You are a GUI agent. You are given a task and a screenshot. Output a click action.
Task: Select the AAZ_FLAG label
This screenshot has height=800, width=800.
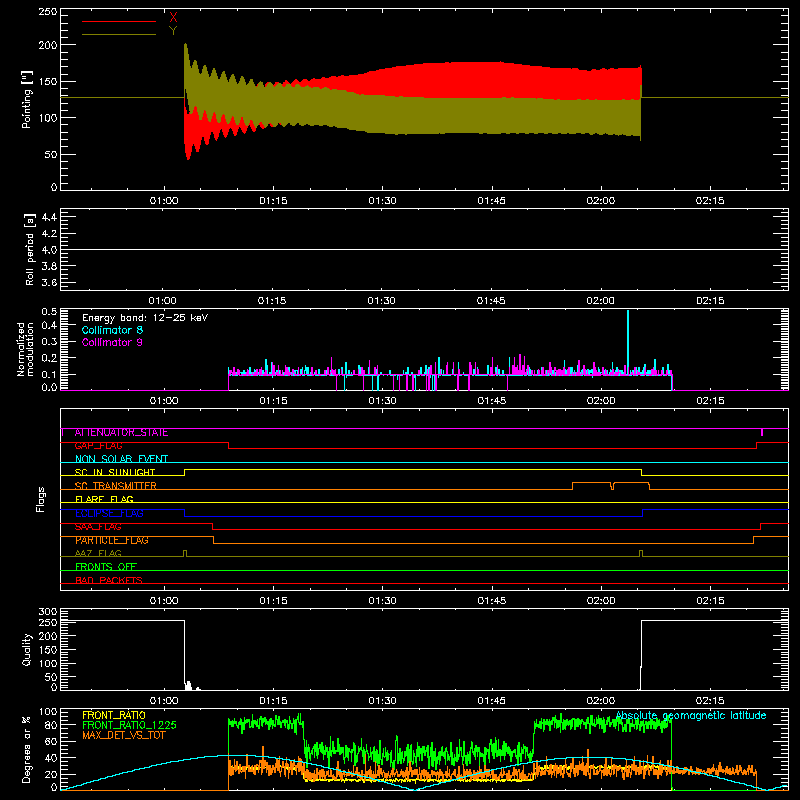coord(98,553)
